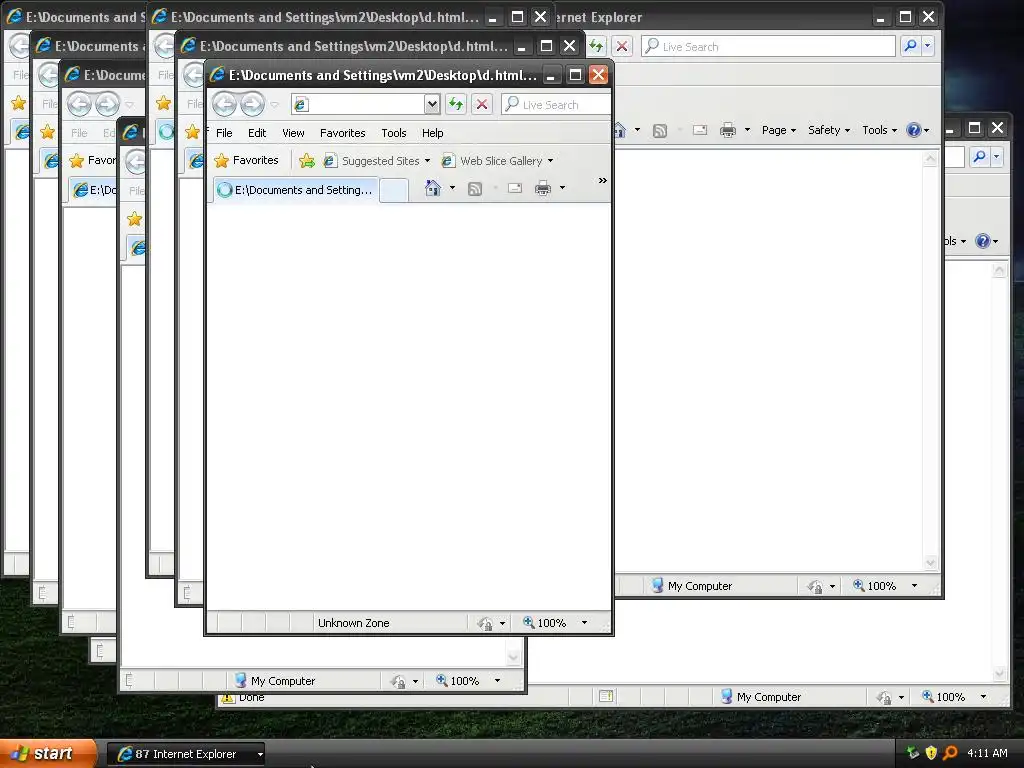Click Print icon in back-right window command bar

(728, 130)
